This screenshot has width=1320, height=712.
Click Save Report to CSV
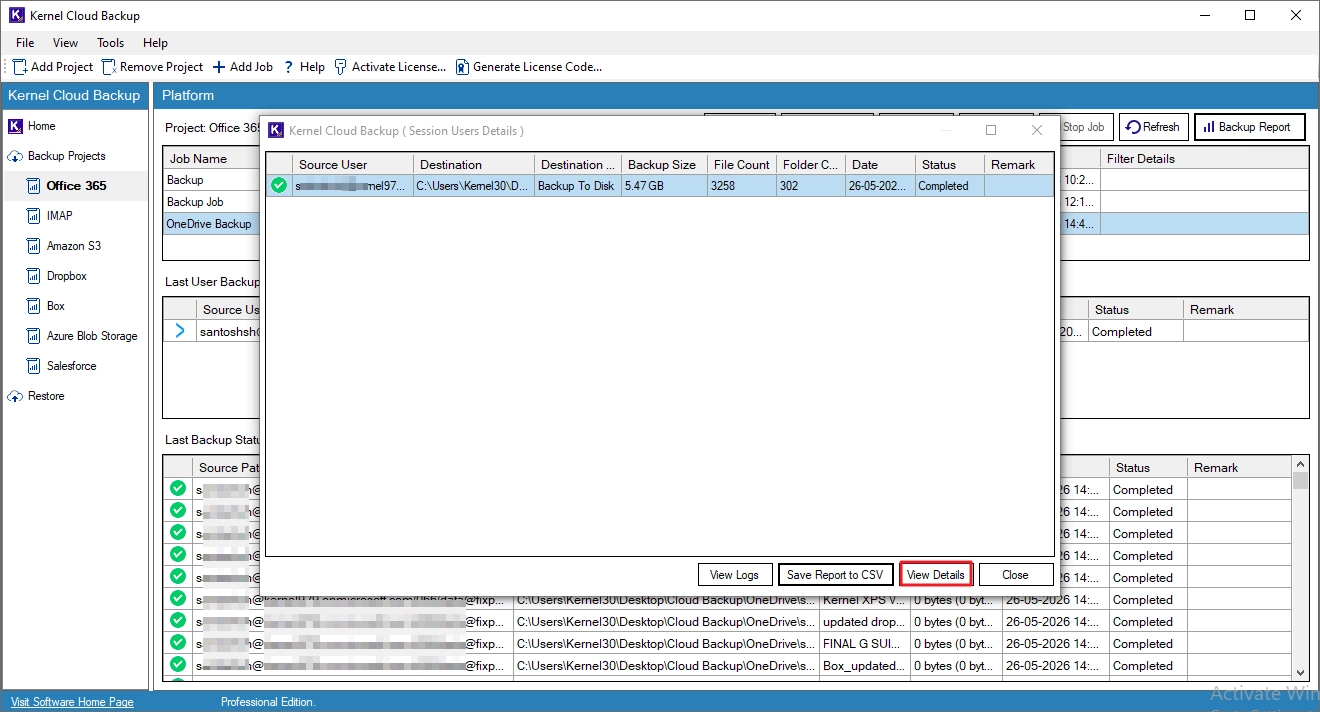pyautogui.click(x=835, y=575)
